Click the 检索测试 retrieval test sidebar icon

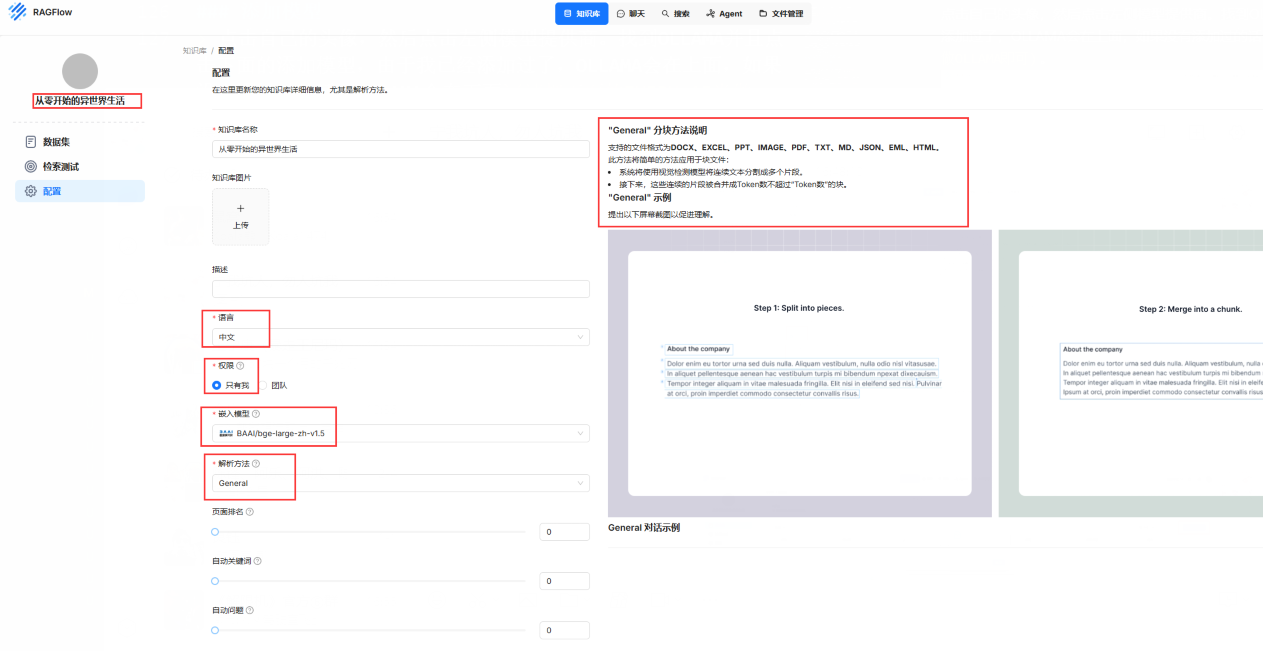point(31,166)
